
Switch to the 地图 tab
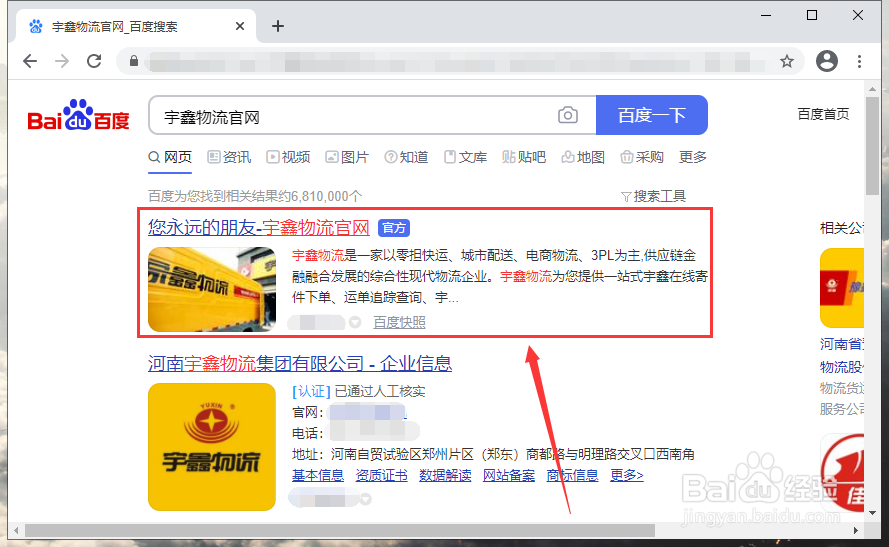tap(583, 157)
